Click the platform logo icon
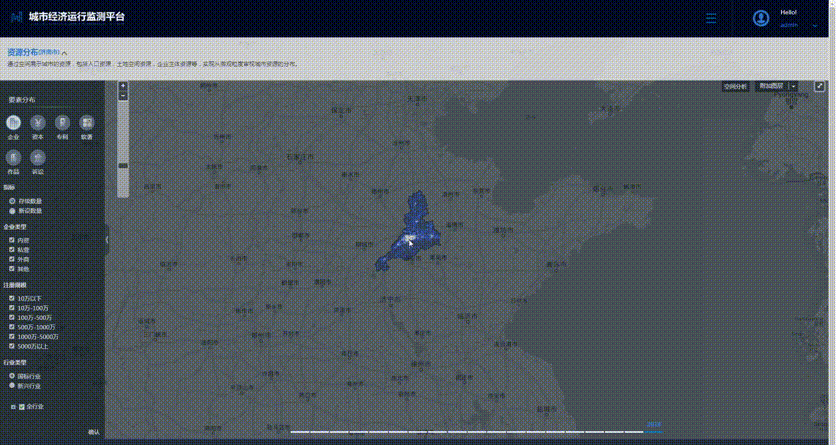Screen dimensions: 836x445 click(x=17, y=17)
